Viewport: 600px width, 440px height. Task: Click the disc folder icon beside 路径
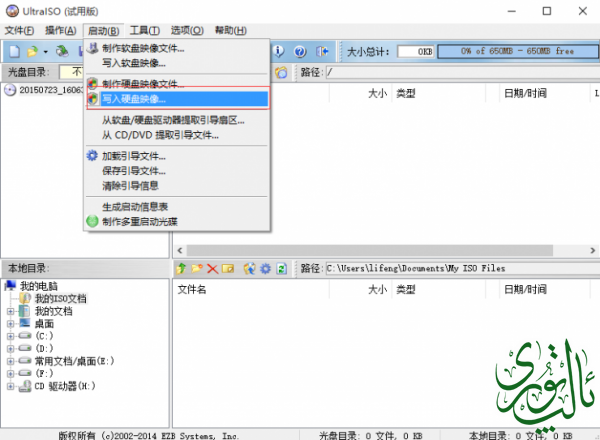[x=281, y=72]
